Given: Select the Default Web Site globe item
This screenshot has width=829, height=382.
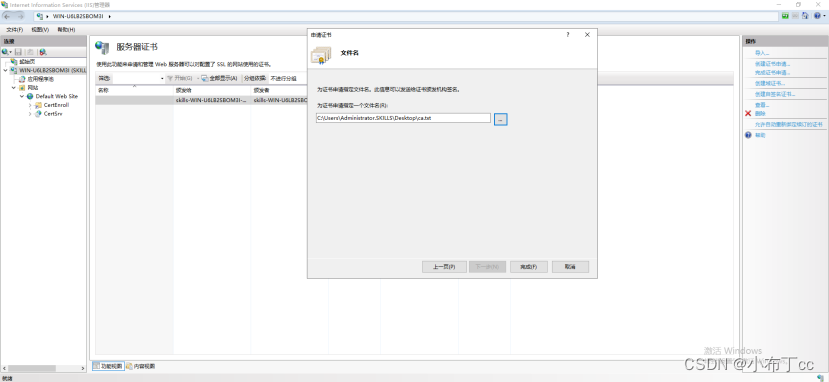Looking at the screenshot, I should click(57, 96).
